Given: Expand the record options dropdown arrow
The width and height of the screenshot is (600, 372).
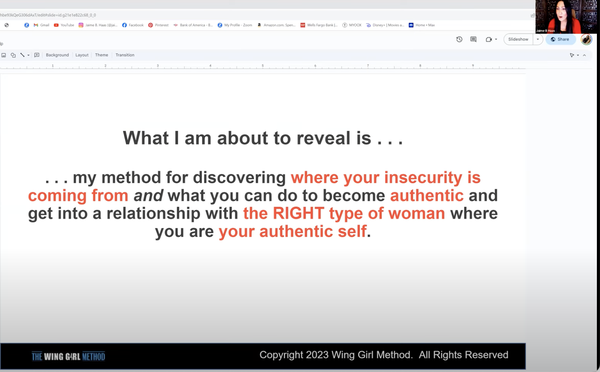Looking at the screenshot, I should 496,39.
